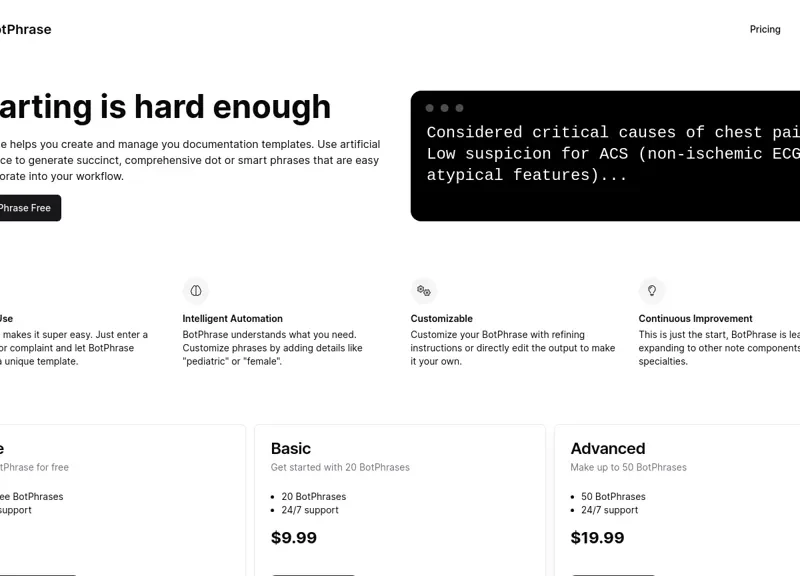The height and width of the screenshot is (576, 800).
Task: Click the rightmost dot in the terminal window
Action: coord(460,108)
